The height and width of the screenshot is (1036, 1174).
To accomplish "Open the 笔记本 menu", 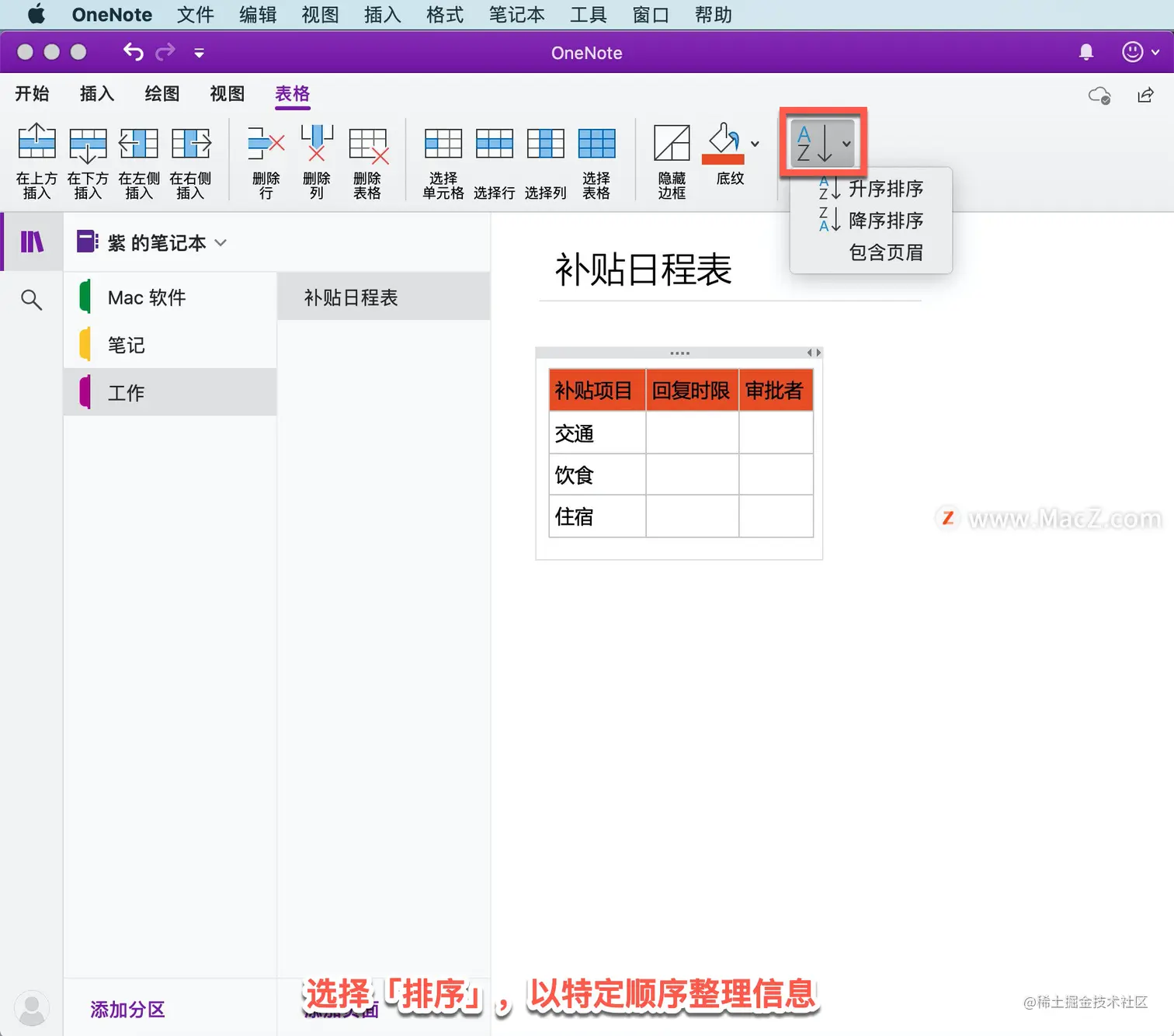I will pyautogui.click(x=516, y=15).
